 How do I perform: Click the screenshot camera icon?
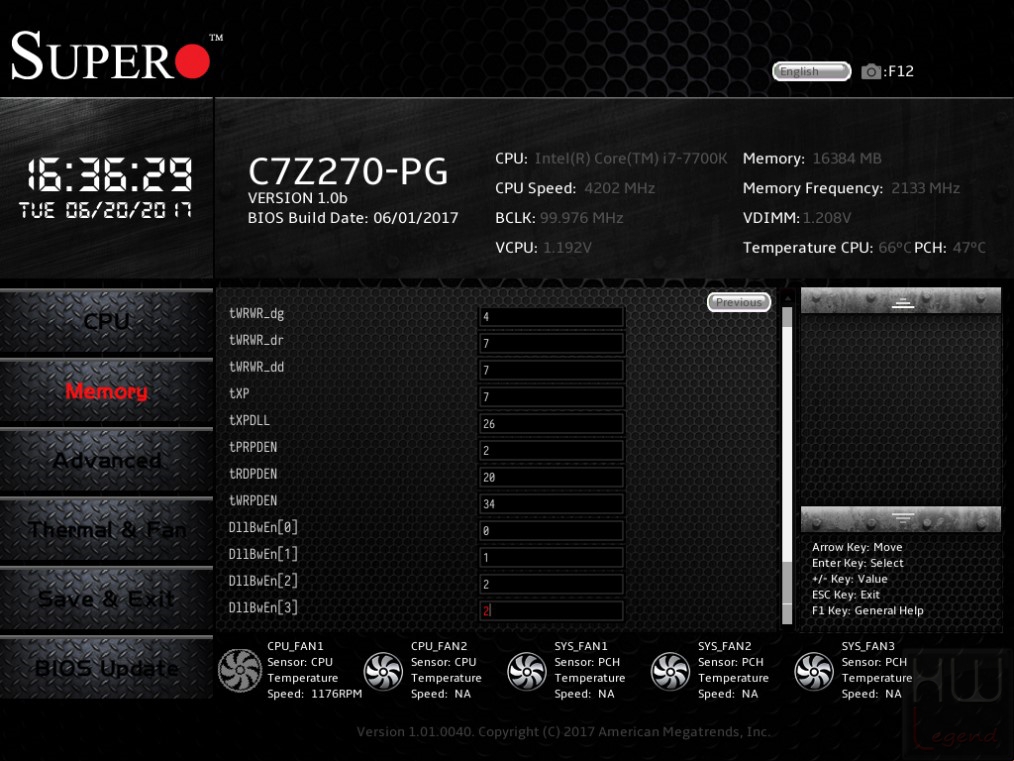coord(870,71)
